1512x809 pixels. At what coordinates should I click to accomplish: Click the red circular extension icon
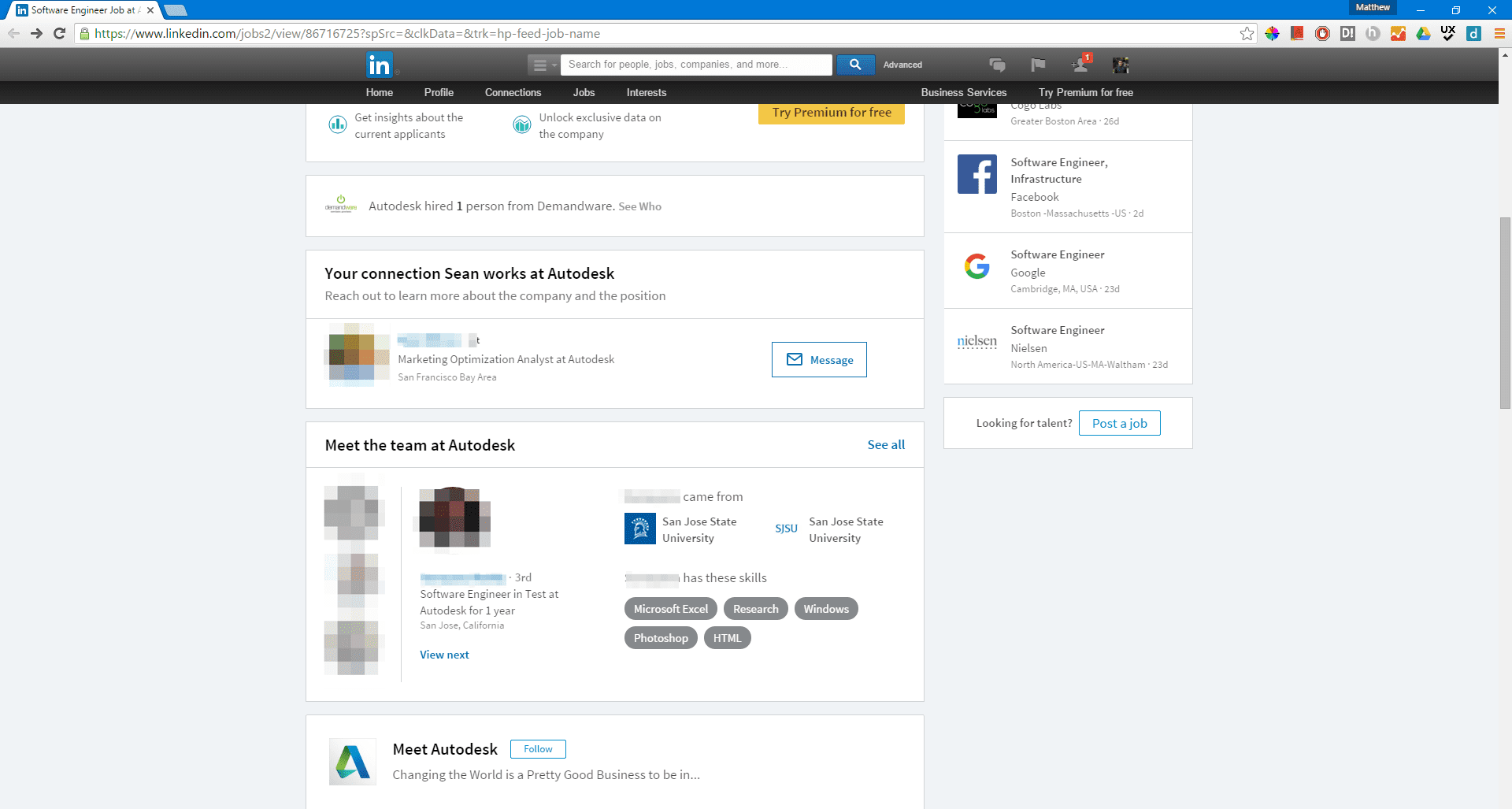(x=1322, y=33)
